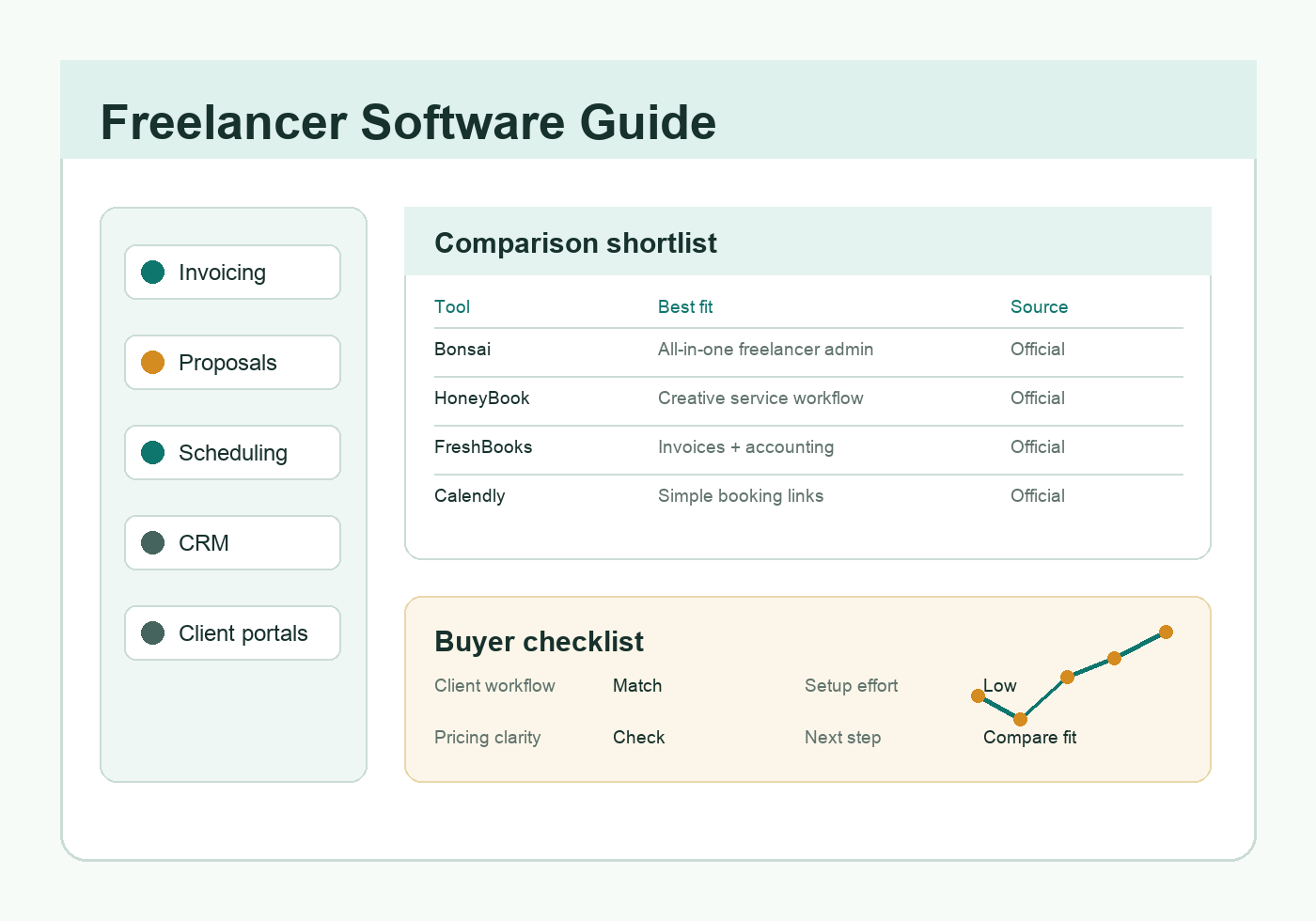Click the Pricing clarity label
Image resolution: width=1316 pixels, height=921 pixels.
click(487, 738)
